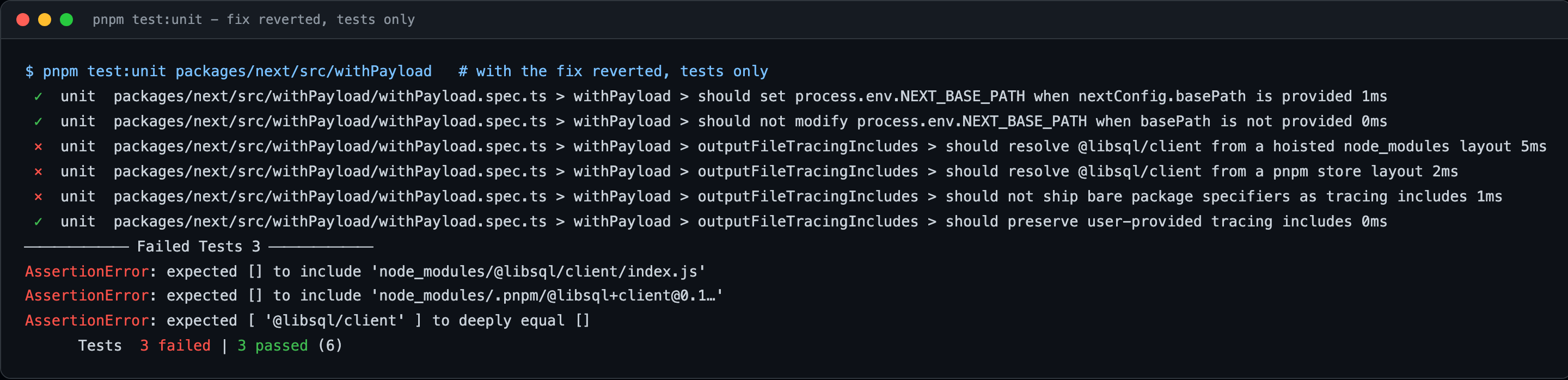Click the '3 passed' summary count
Screen dimensions: 1568x380
273,345
